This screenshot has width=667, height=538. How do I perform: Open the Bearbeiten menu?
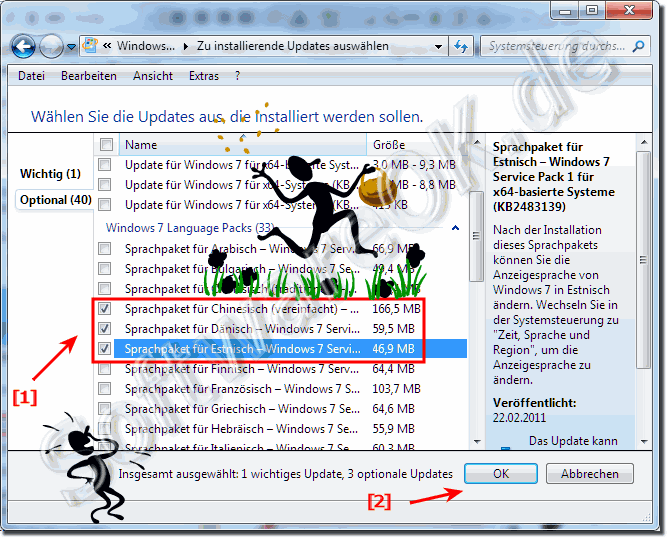pyautogui.click(x=88, y=76)
